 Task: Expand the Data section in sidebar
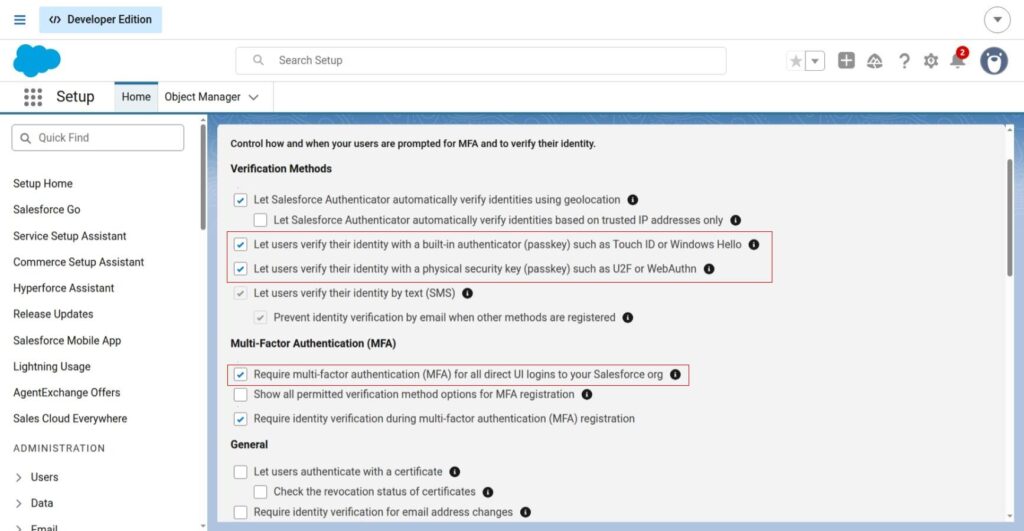coord(19,504)
